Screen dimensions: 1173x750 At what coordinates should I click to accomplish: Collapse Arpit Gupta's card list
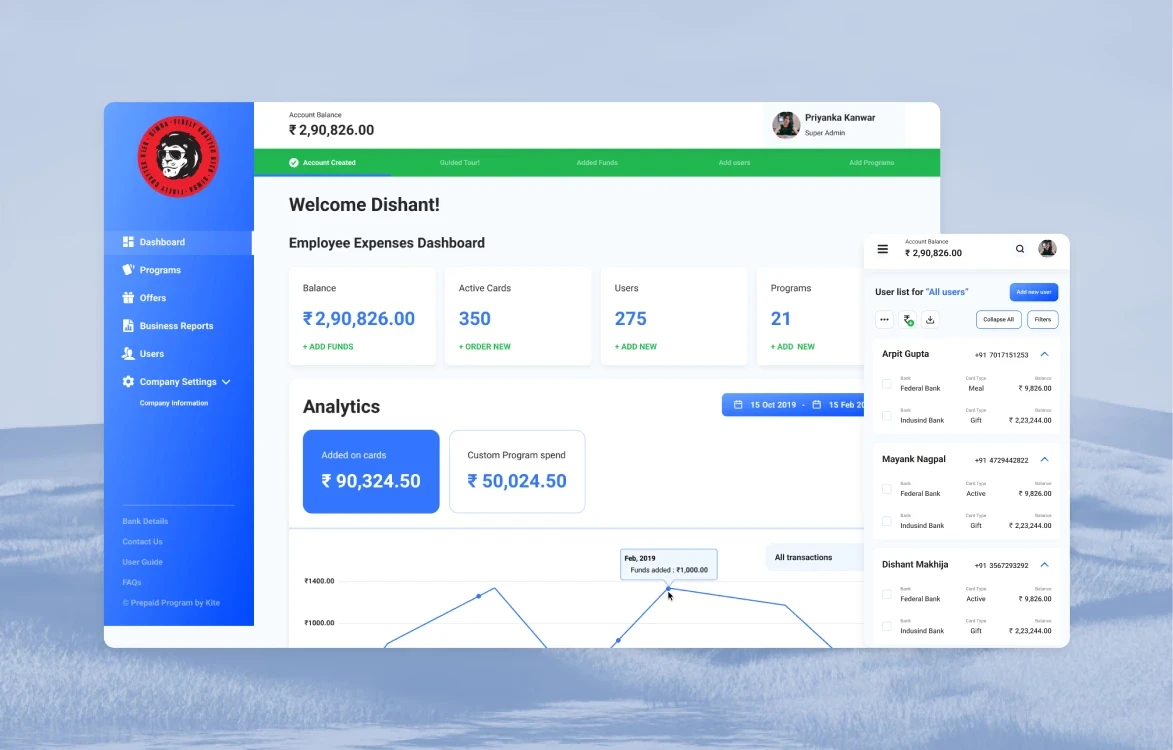click(1044, 354)
